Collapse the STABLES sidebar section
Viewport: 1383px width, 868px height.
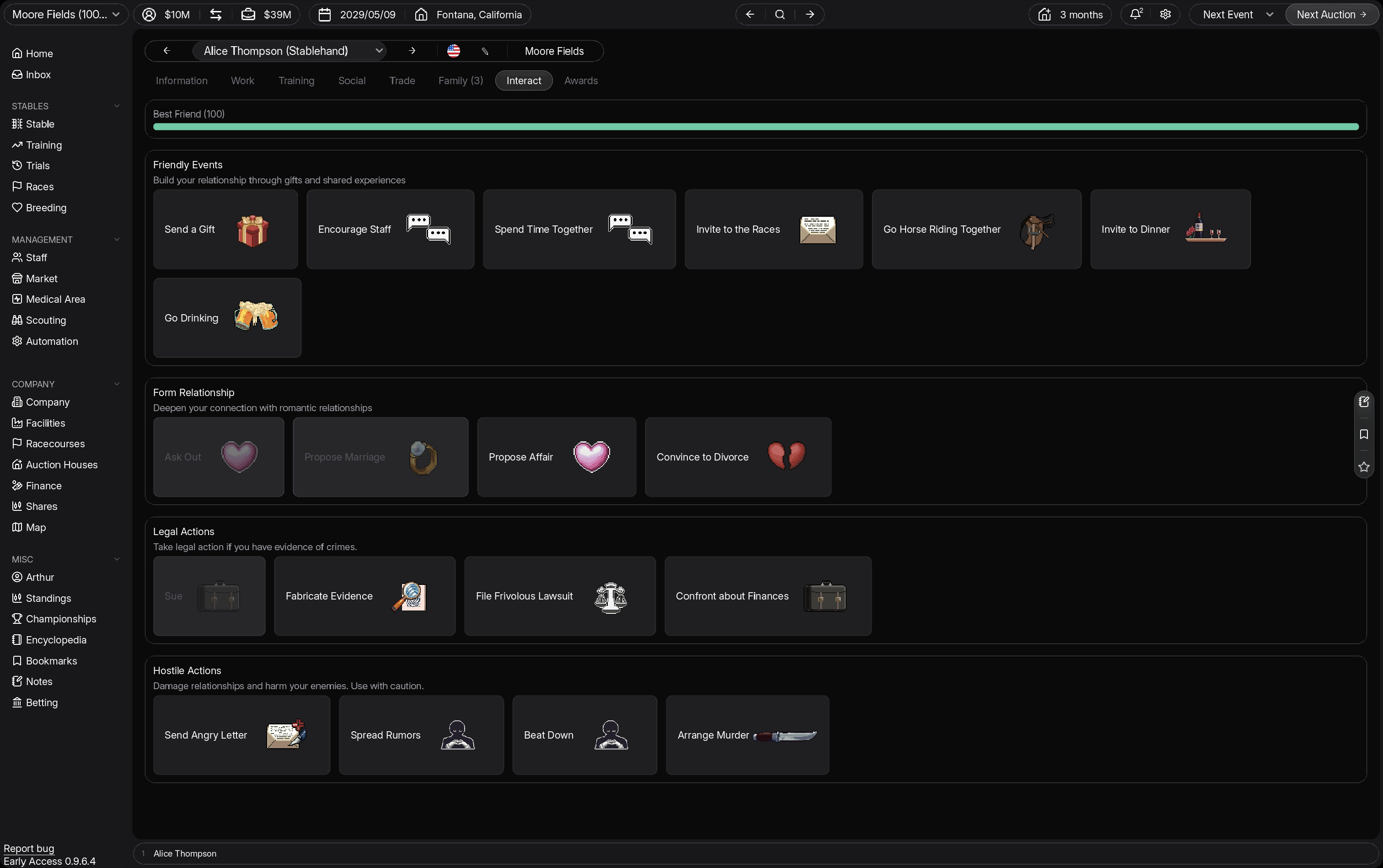(x=117, y=106)
